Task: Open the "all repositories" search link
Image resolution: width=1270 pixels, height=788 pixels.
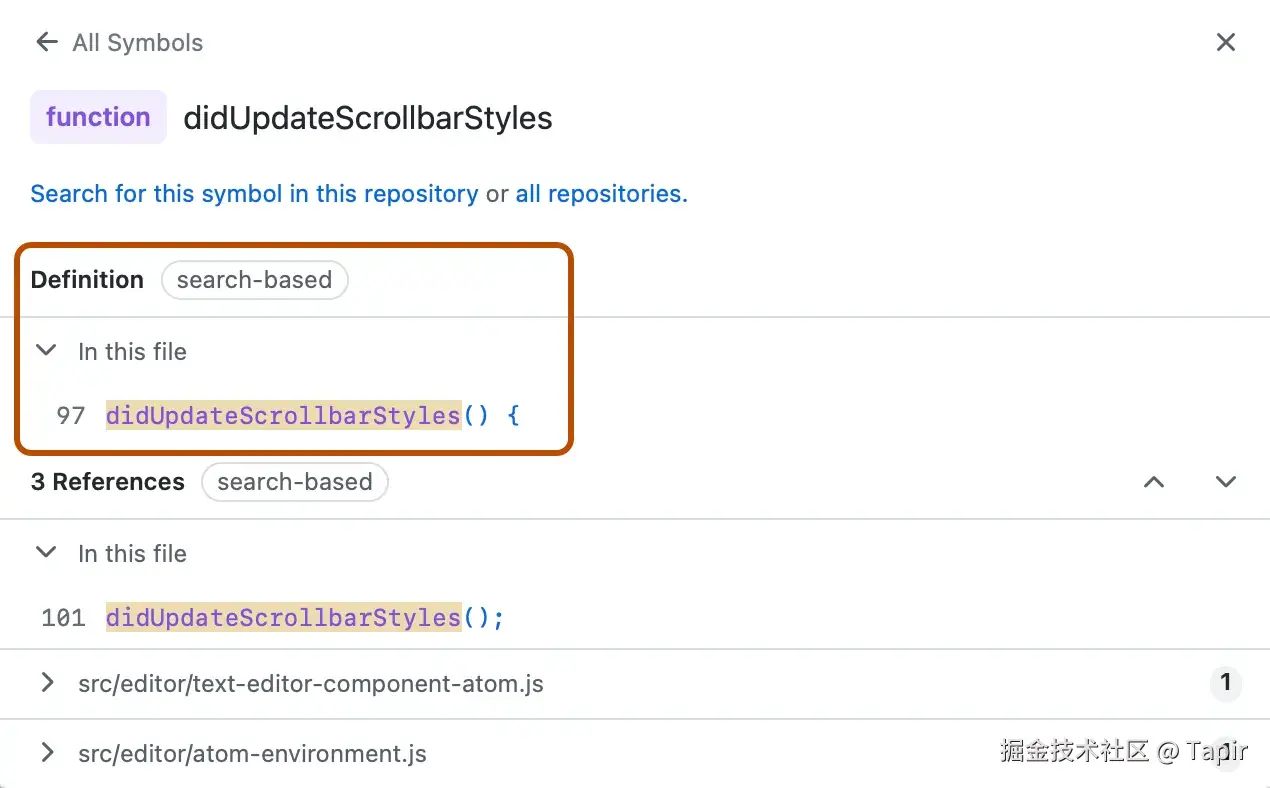Action: coord(600,193)
